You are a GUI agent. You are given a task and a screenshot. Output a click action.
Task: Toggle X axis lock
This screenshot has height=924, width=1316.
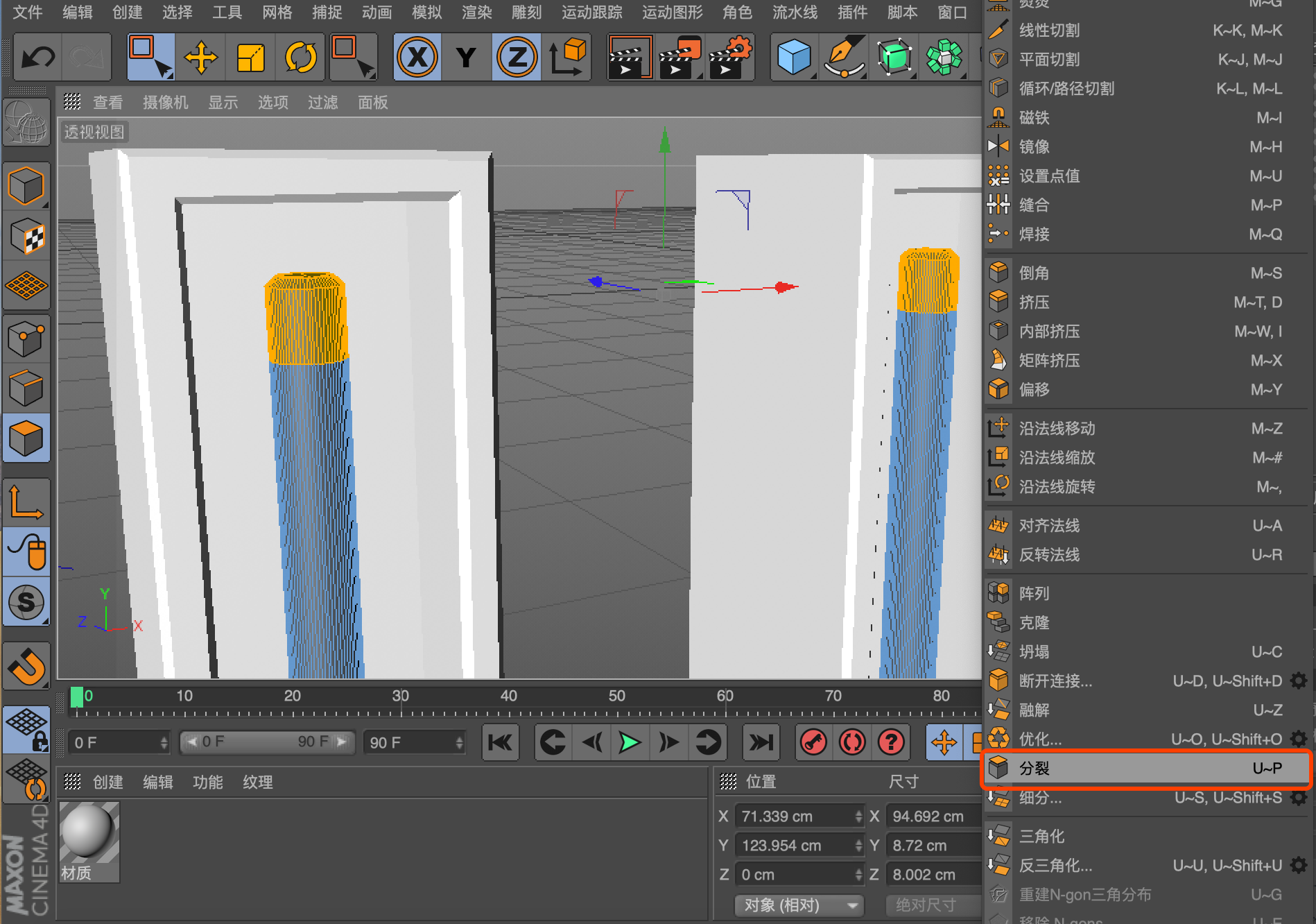click(417, 57)
